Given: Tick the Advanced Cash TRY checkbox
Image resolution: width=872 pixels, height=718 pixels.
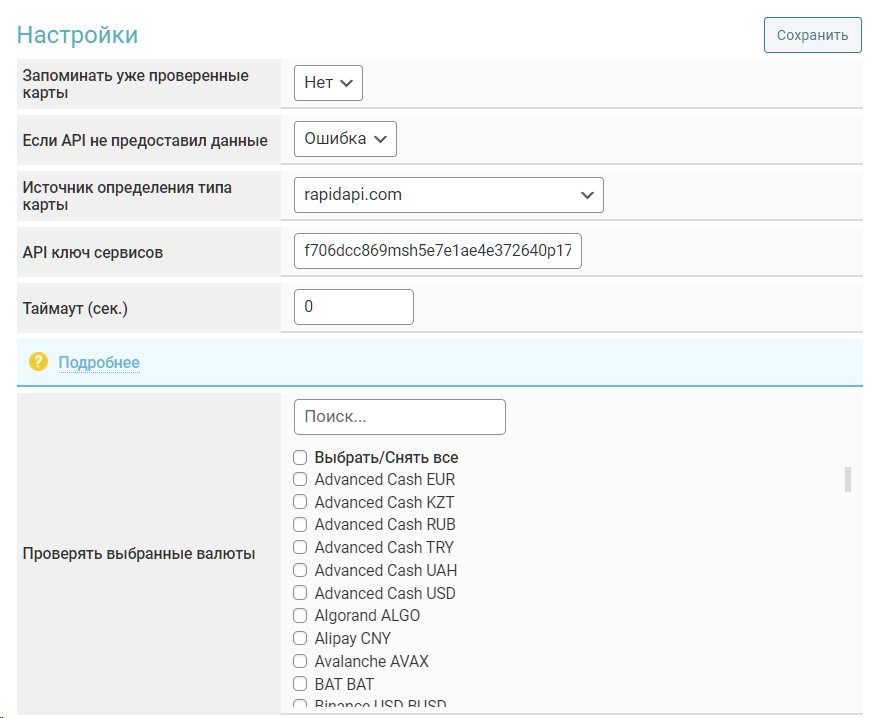Looking at the screenshot, I should [x=300, y=547].
